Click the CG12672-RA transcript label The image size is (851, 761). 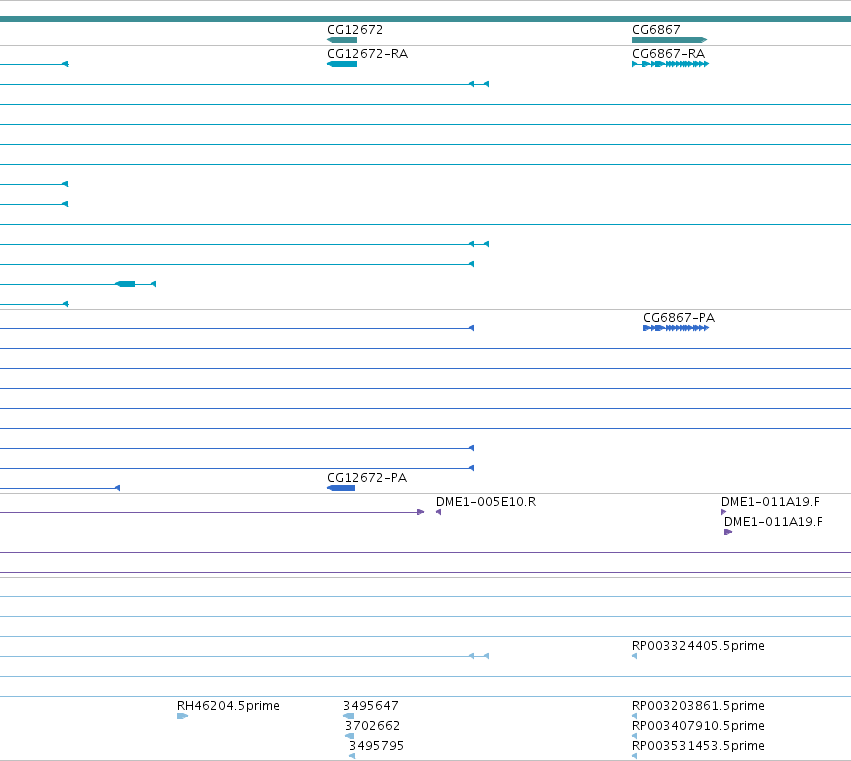tap(367, 54)
